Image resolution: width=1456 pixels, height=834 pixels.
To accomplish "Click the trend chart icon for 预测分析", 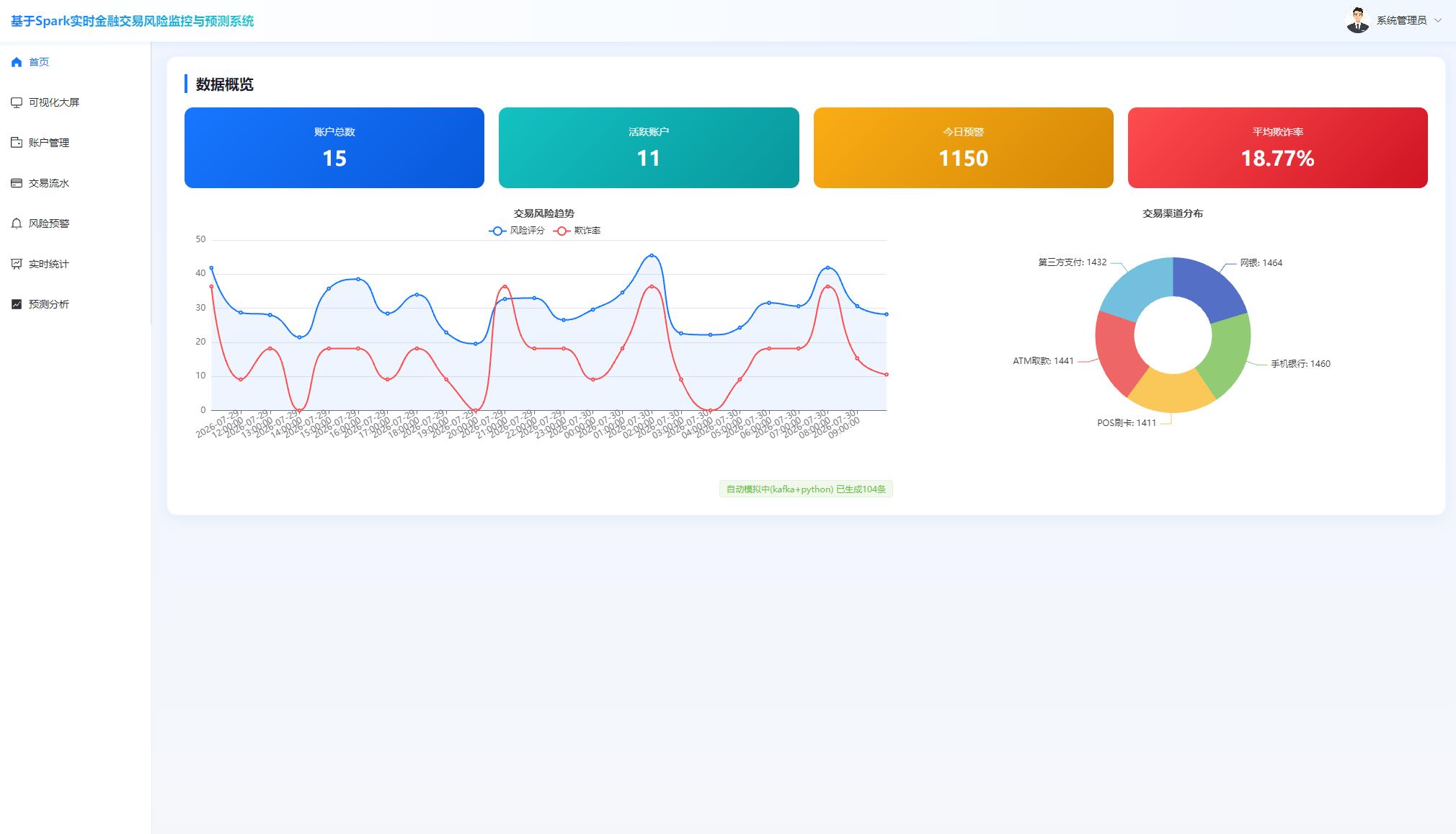I will (x=17, y=304).
